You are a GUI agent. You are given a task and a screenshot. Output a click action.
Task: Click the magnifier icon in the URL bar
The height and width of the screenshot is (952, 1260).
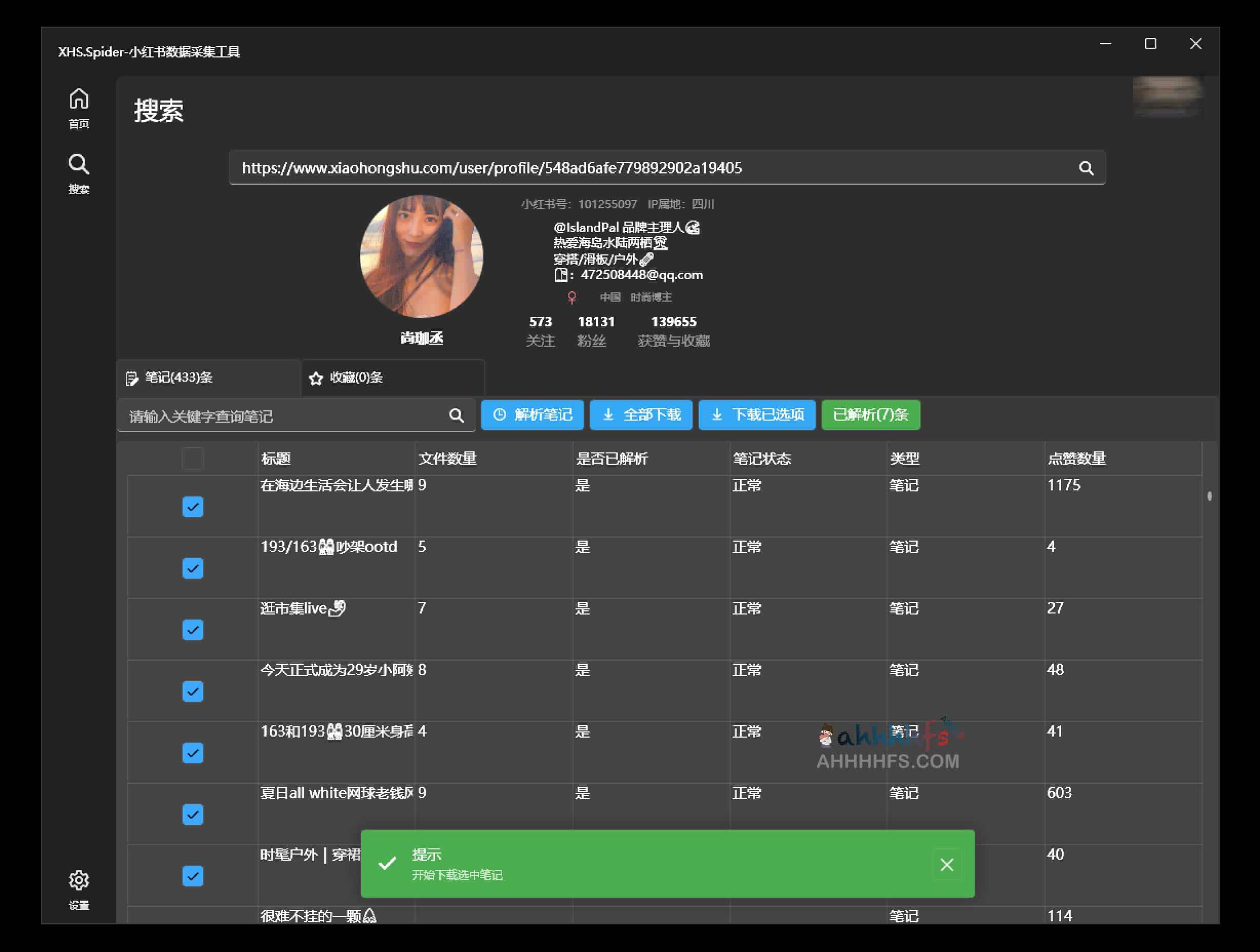(x=1086, y=168)
